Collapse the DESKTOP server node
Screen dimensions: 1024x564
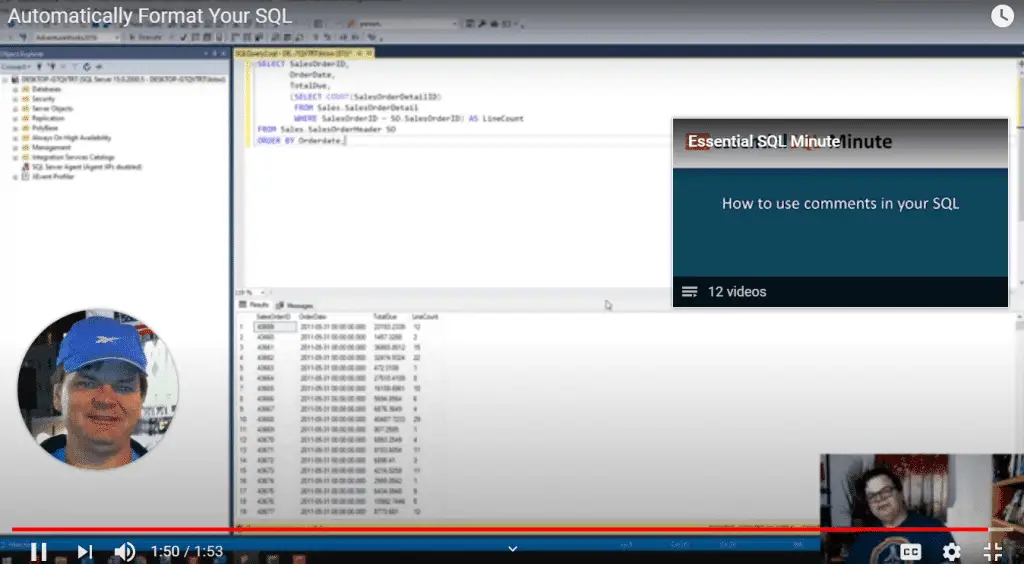point(5,79)
